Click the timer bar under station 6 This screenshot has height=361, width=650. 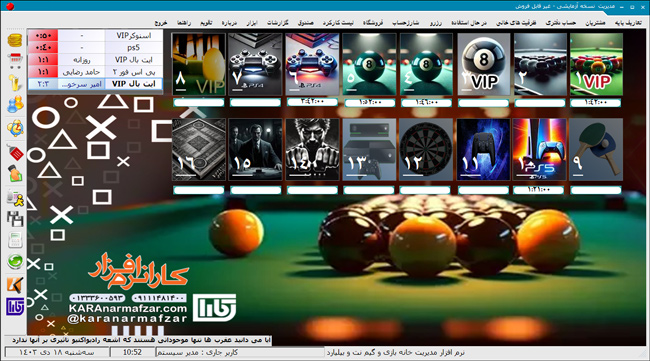coord(312,102)
